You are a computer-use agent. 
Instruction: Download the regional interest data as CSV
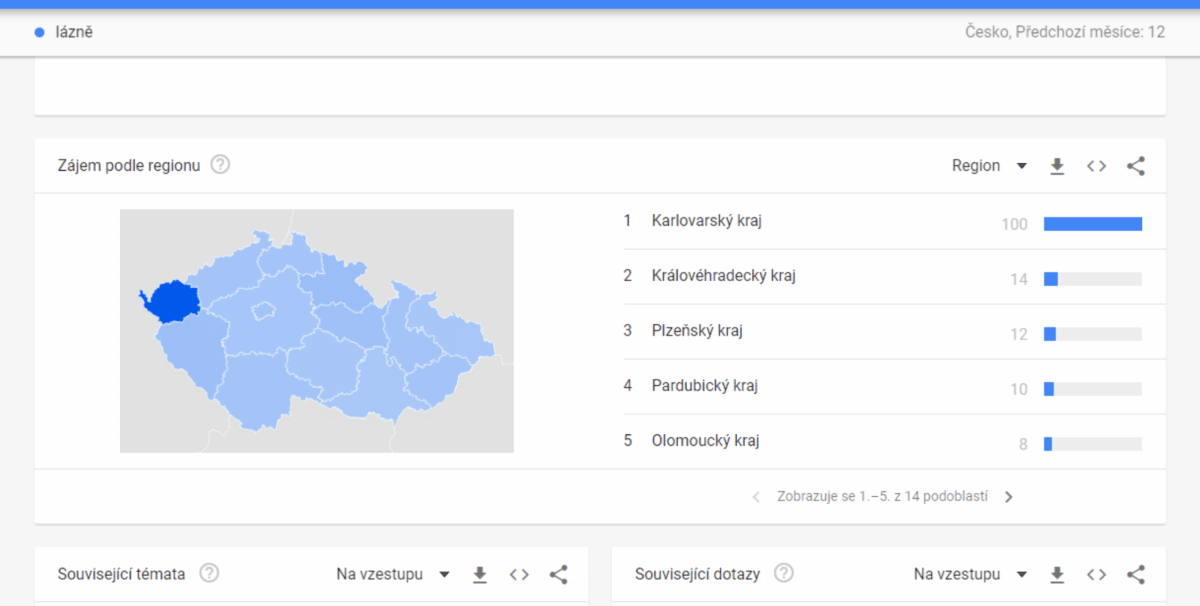1057,166
